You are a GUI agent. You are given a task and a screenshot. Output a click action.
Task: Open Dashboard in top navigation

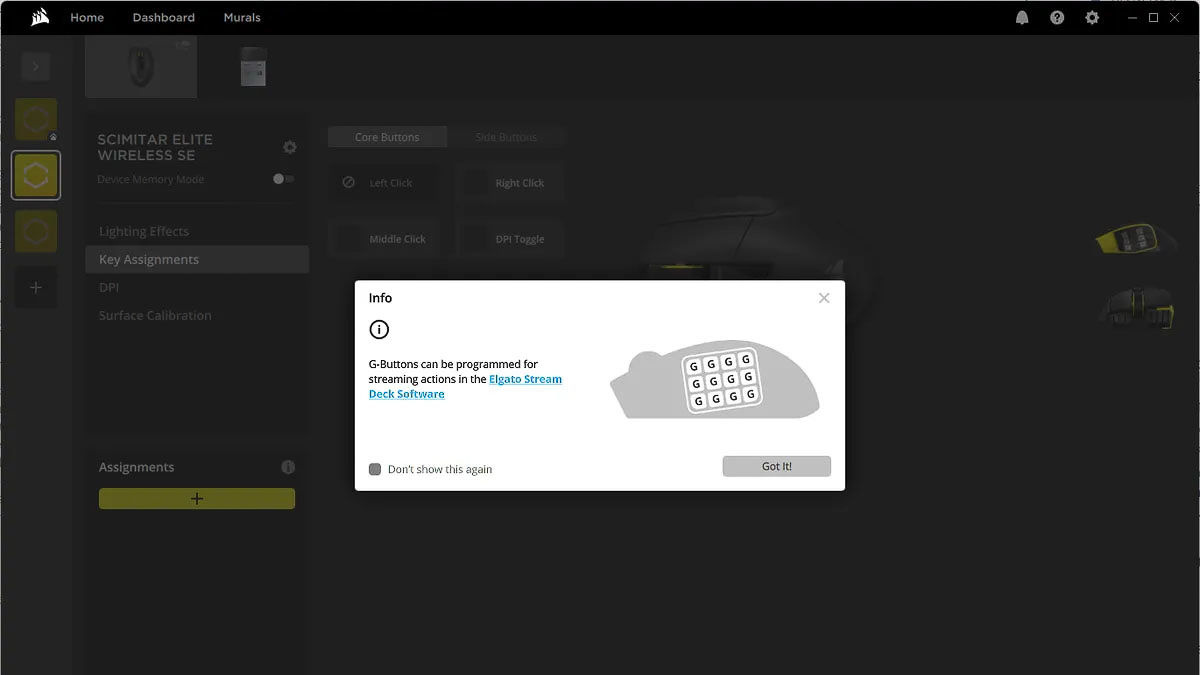coord(164,17)
